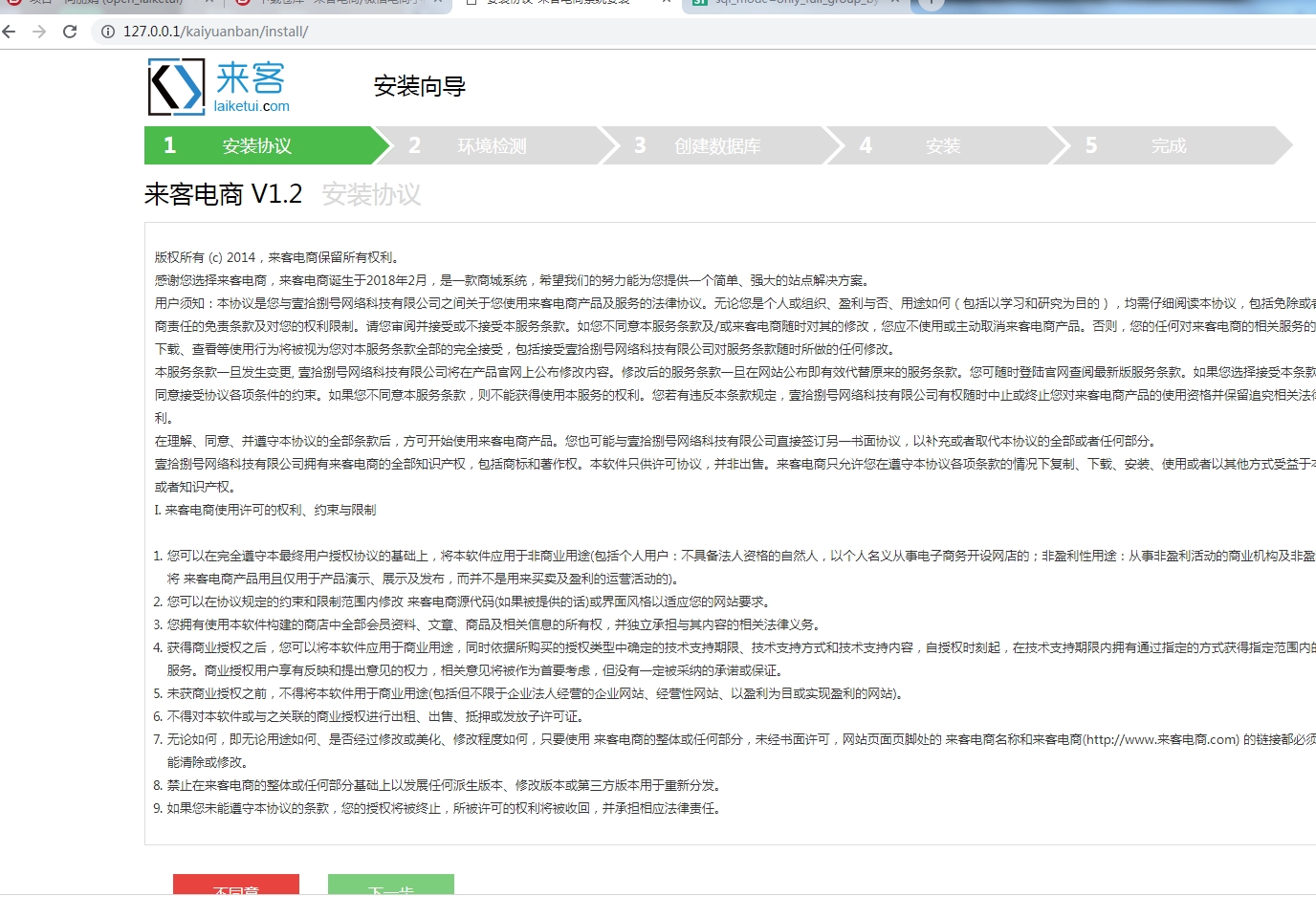Viewport: 1316px width, 897px height.
Task: Click clause 2 about modifying 来客电商源代码
Action: coord(463,602)
